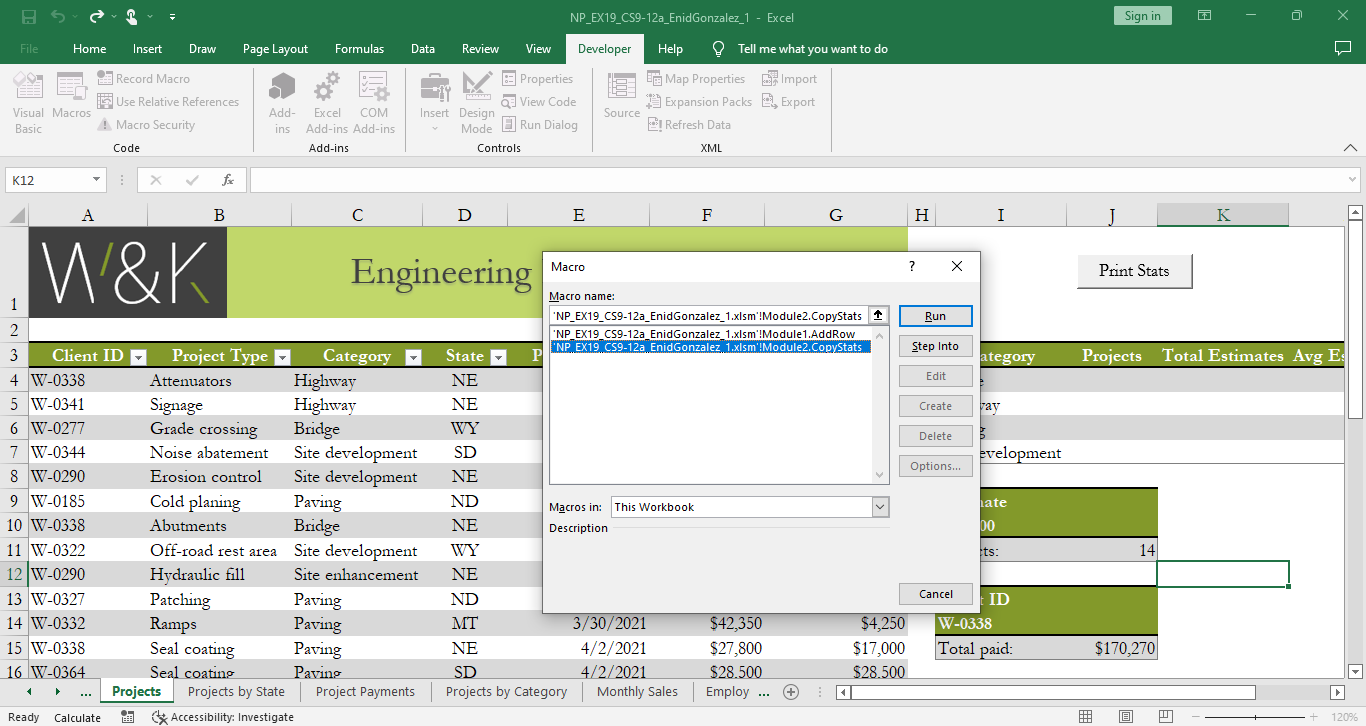Click the Visual Basic icon
This screenshot has height=726, width=1366.
(x=28, y=92)
